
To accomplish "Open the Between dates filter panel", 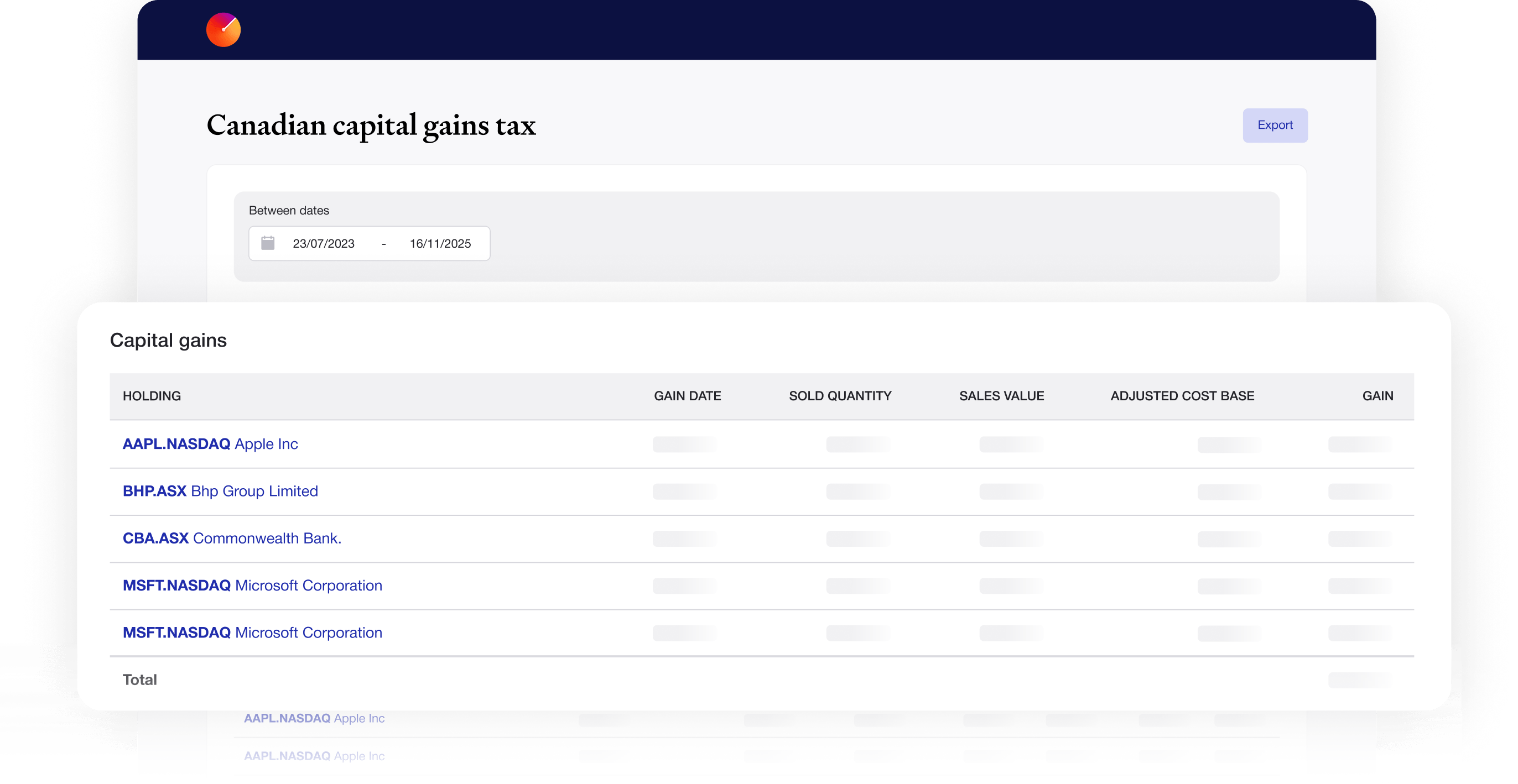I will 289,210.
